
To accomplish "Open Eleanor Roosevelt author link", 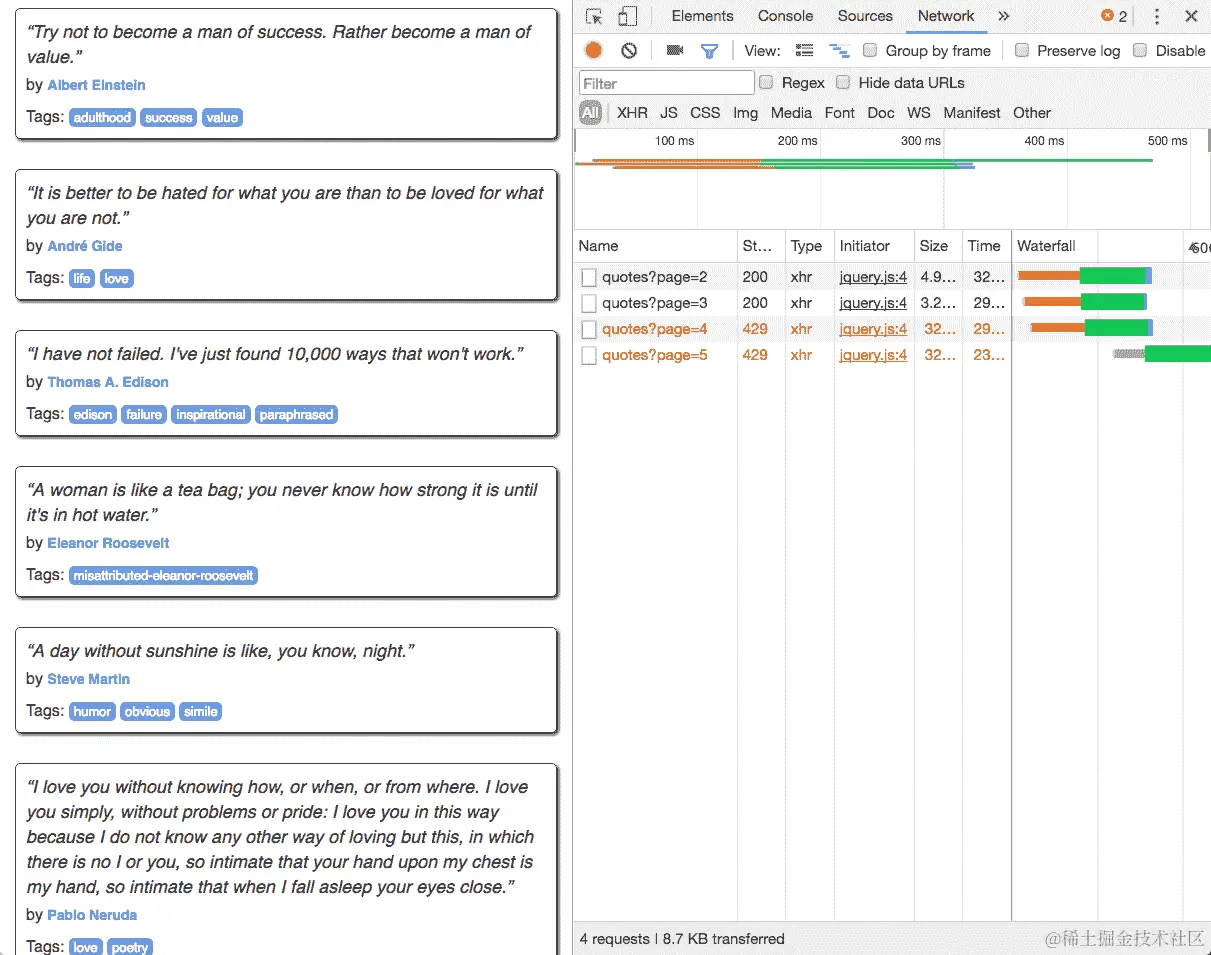I will tap(108, 543).
